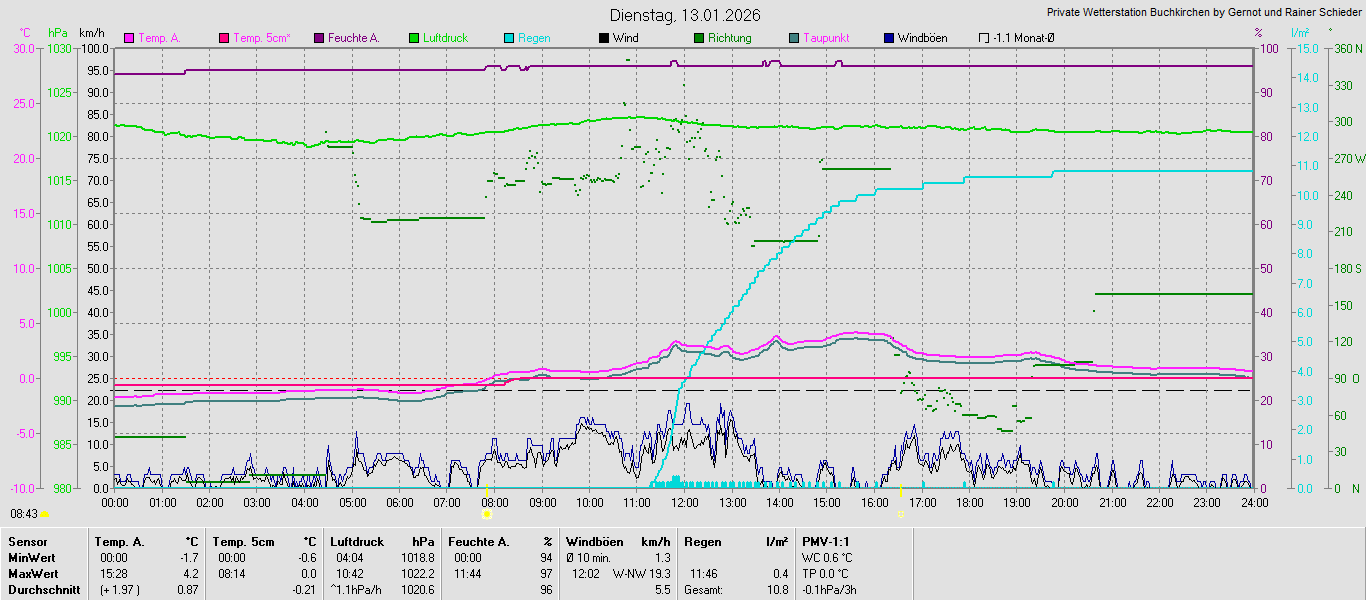Click the PMV-1:1 column header

tap(826, 542)
